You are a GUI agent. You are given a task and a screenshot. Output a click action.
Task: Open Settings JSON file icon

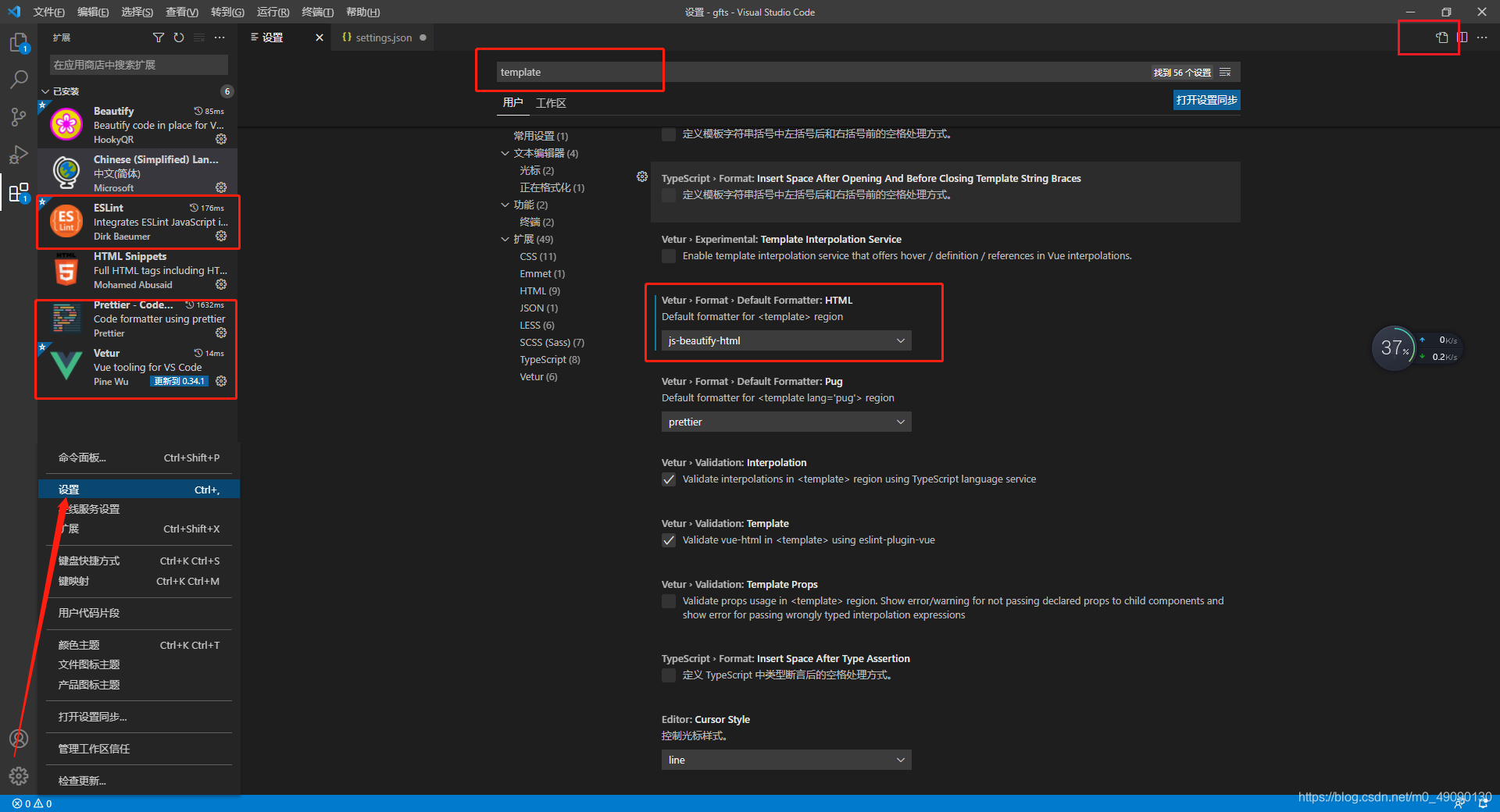(1441, 37)
